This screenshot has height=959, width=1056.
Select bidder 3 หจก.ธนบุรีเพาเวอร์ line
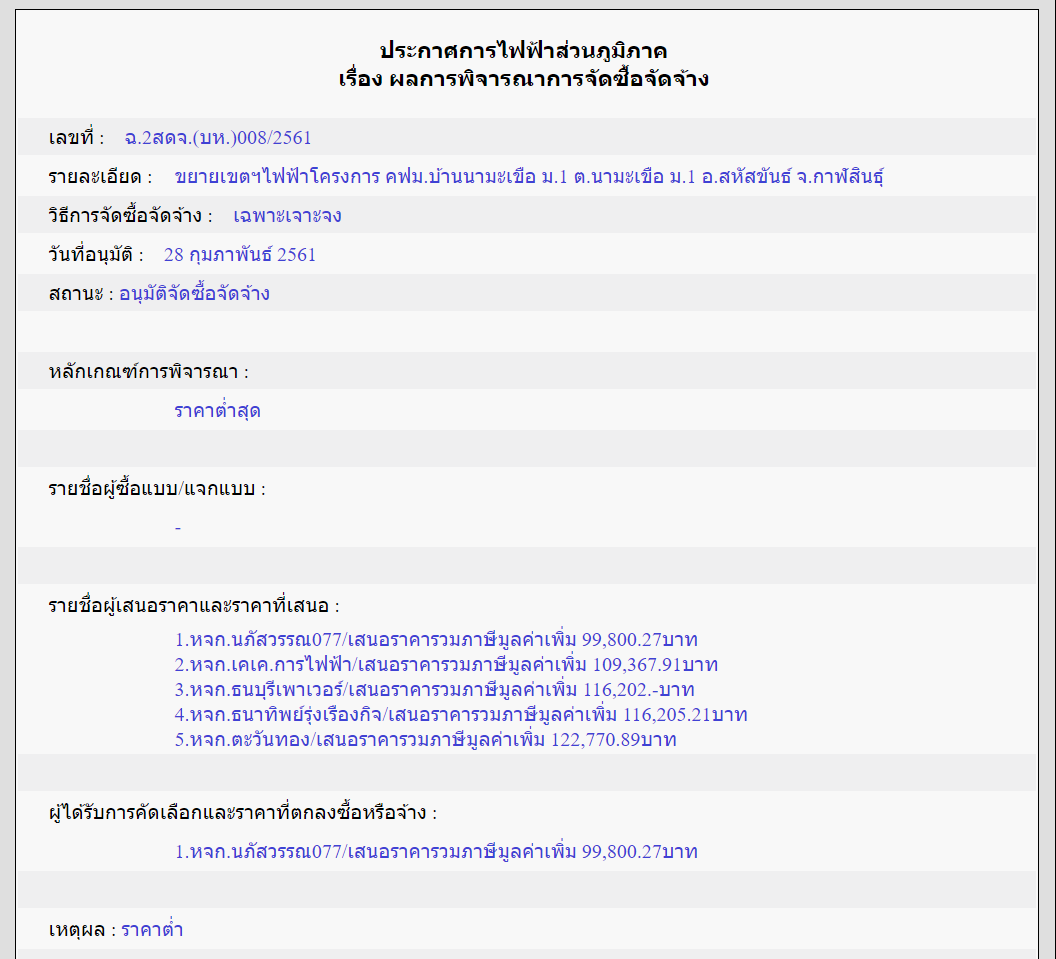(x=434, y=690)
